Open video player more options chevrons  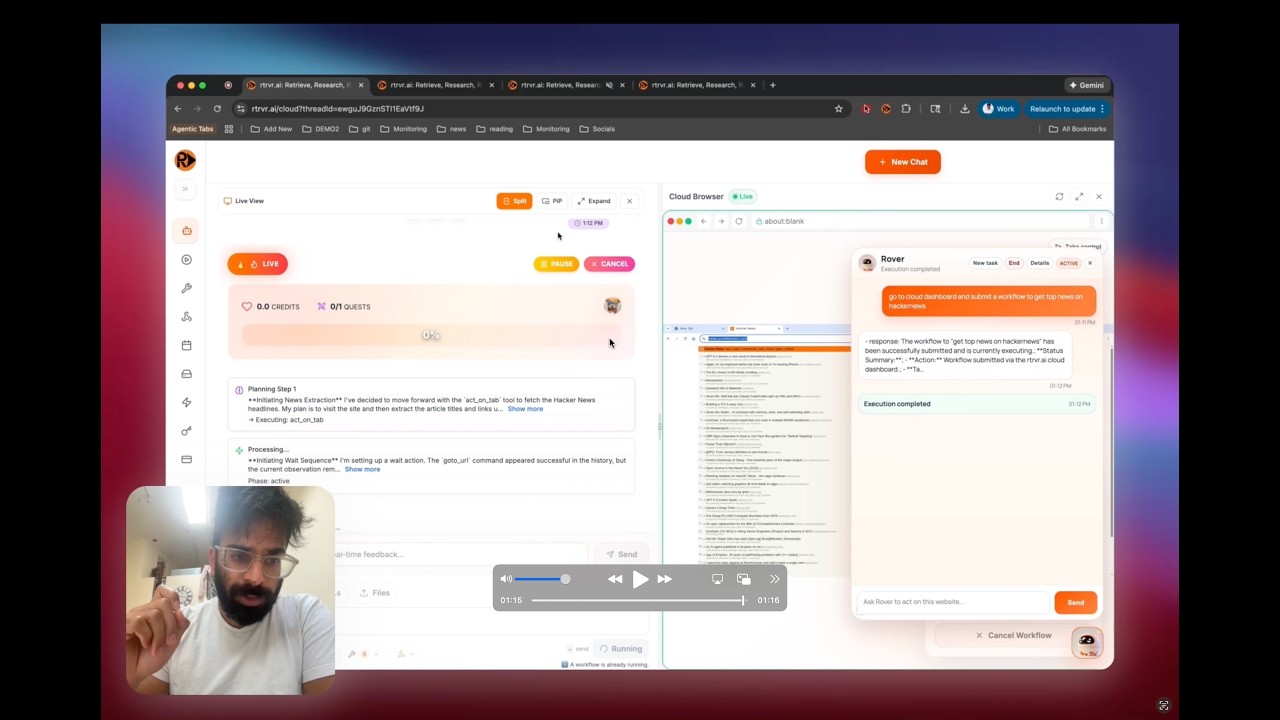click(x=774, y=579)
